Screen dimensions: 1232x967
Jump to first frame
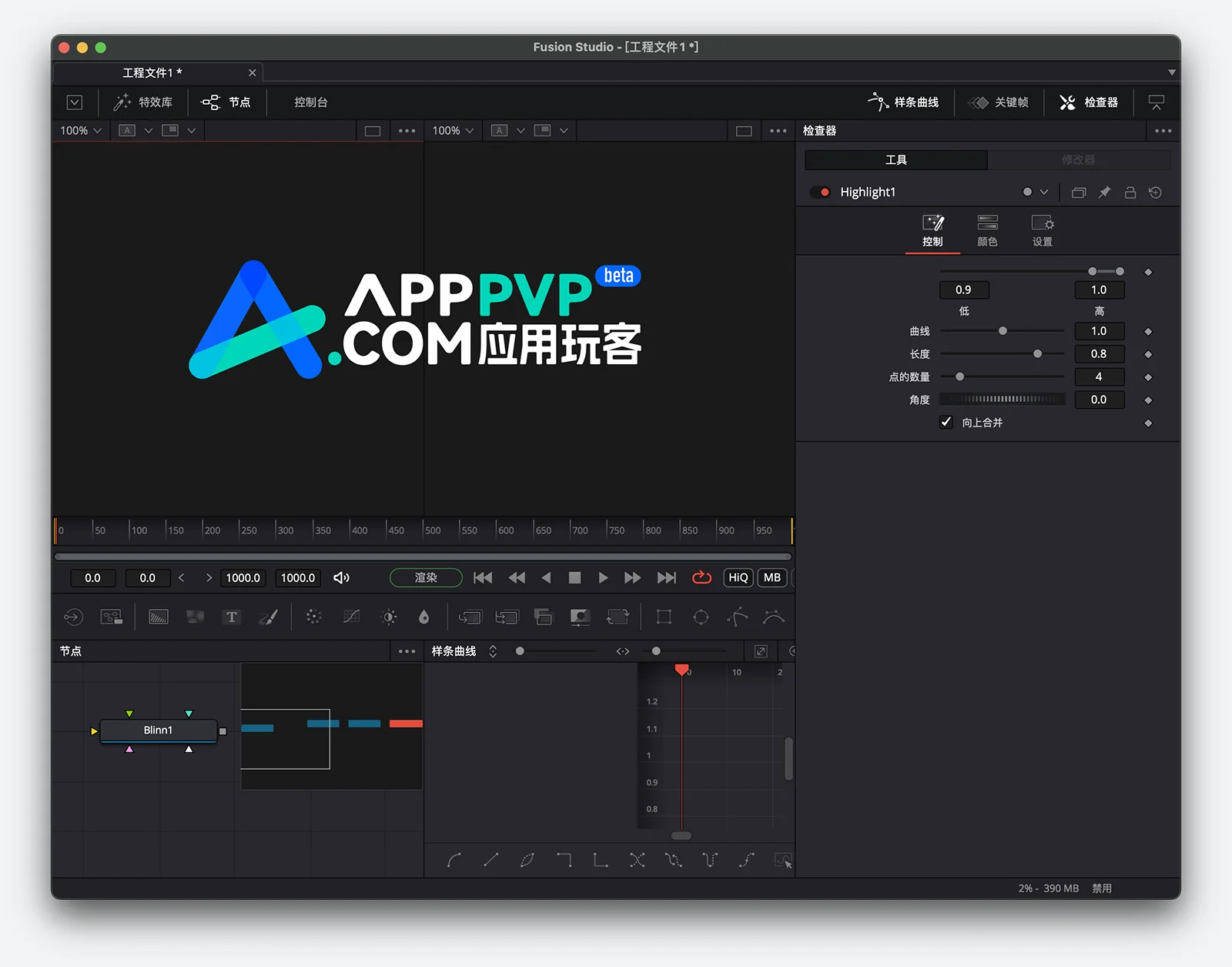tap(483, 577)
